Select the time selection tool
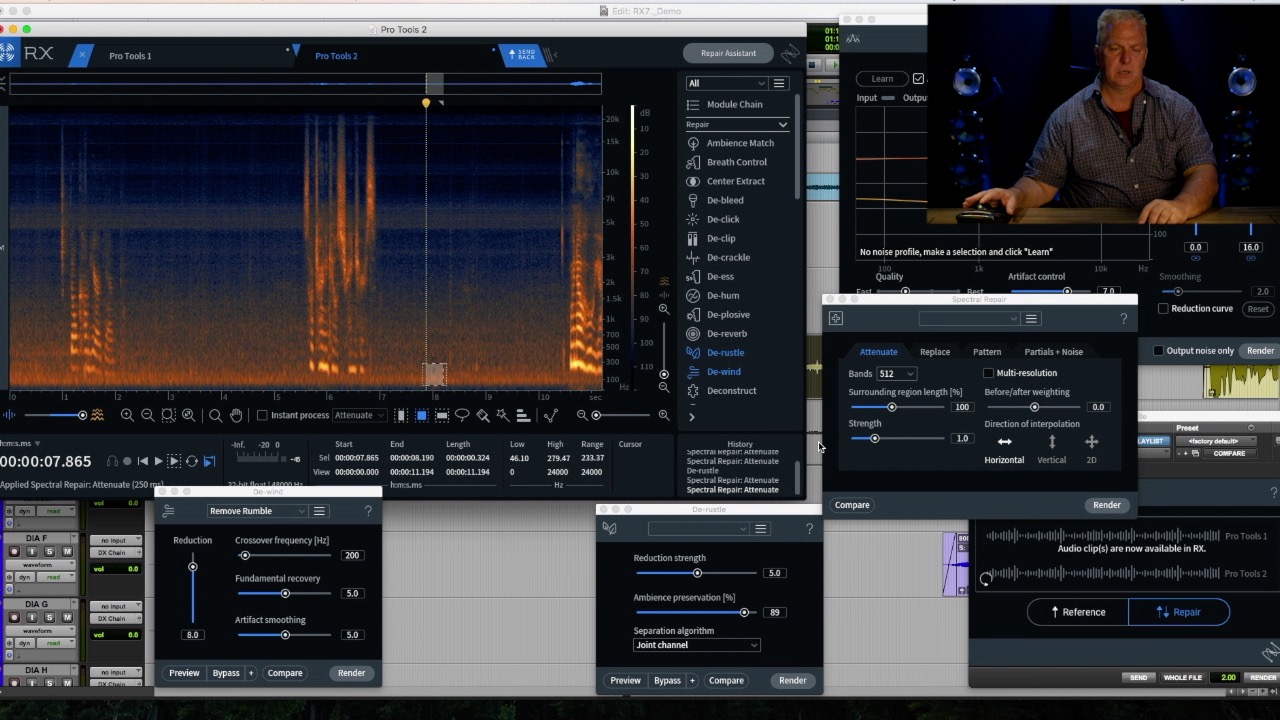The height and width of the screenshot is (720, 1280). [401, 415]
